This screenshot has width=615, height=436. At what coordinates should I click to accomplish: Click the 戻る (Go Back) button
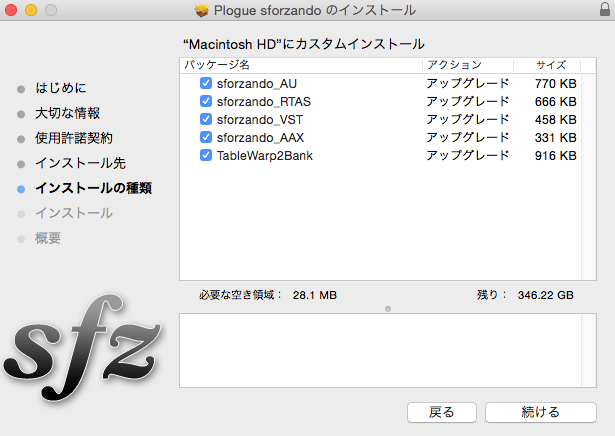(442, 412)
